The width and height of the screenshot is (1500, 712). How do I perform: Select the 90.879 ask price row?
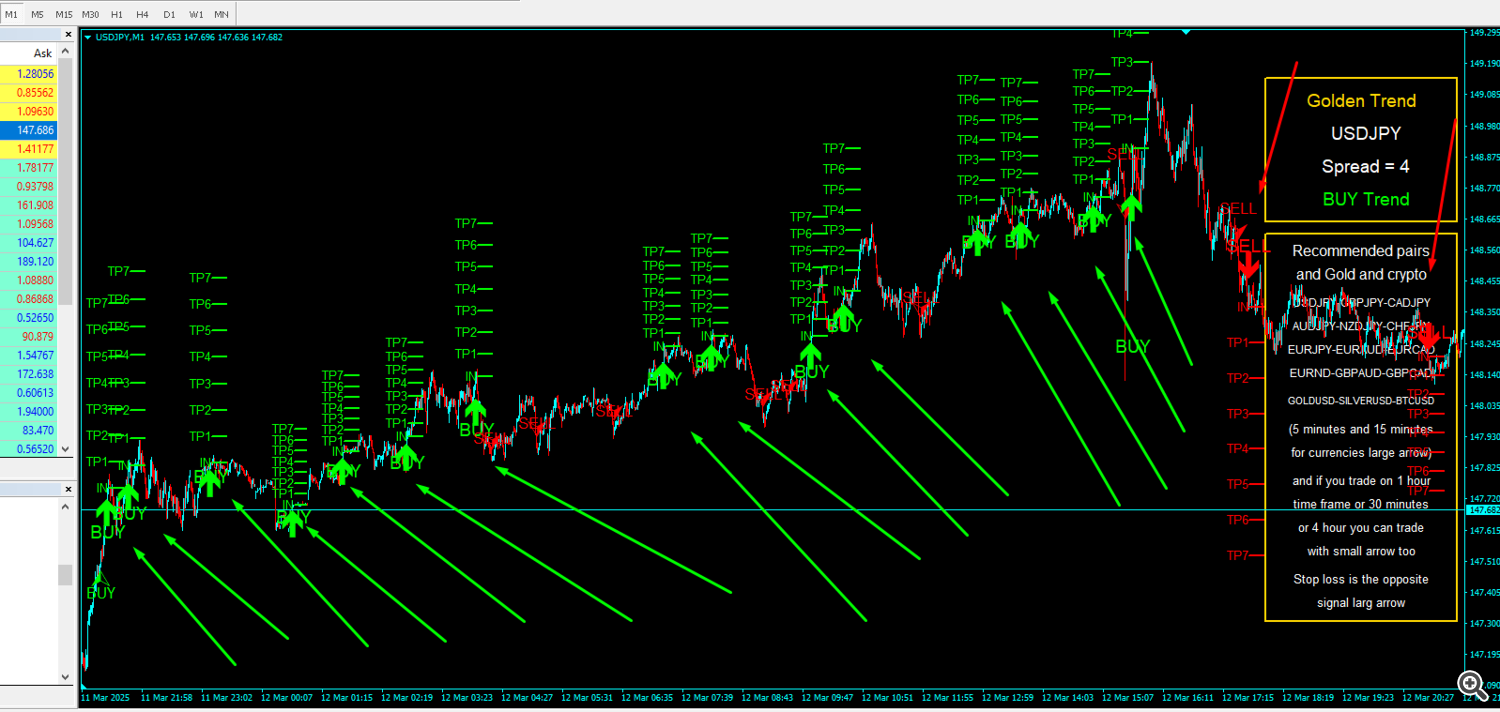[29, 336]
